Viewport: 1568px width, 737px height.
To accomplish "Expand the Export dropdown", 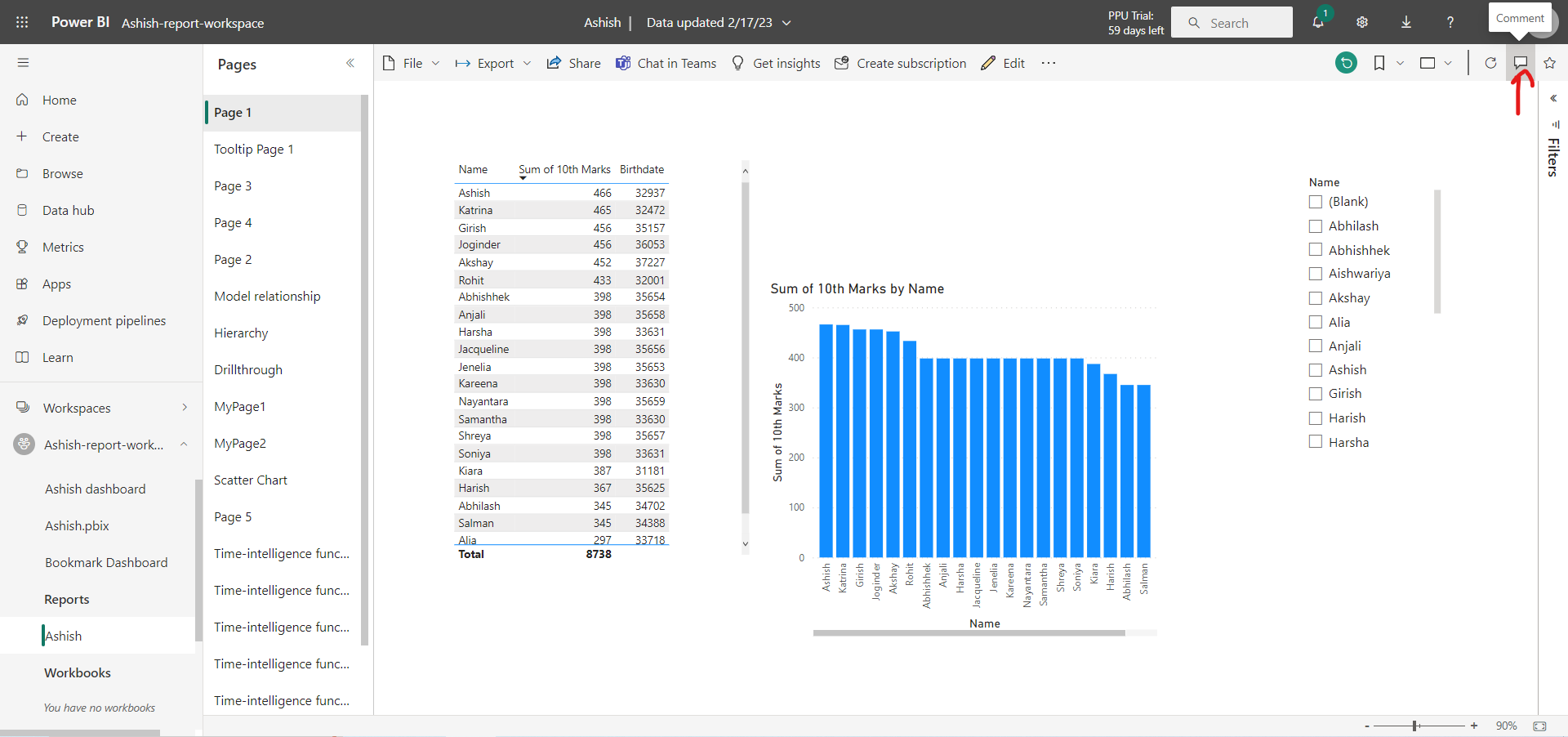I will (x=528, y=63).
